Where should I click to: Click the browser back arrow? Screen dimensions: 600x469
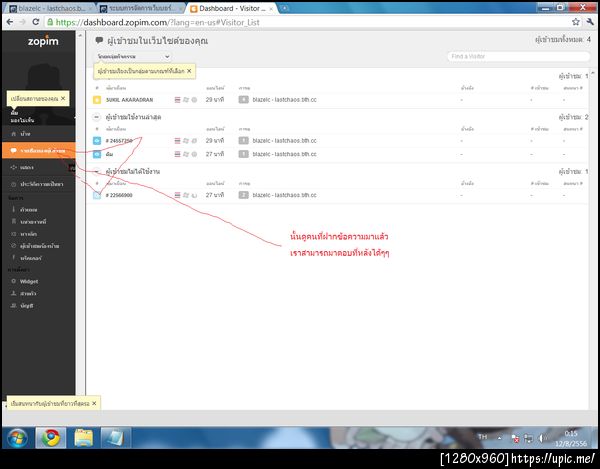coord(10,22)
